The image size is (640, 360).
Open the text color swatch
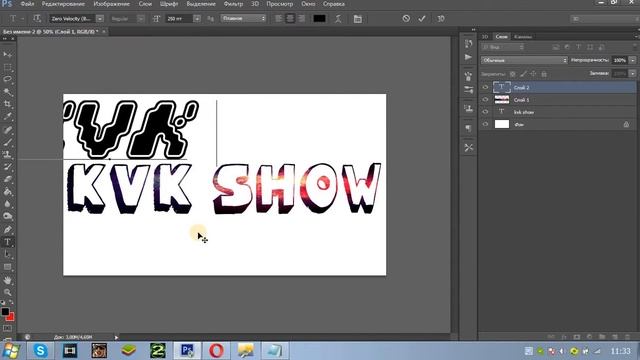tap(319, 18)
